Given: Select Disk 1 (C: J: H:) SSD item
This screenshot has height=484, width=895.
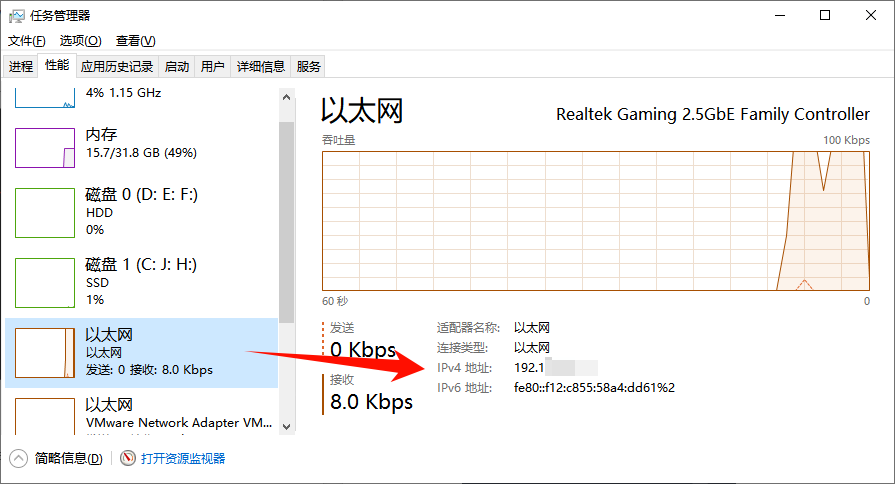Looking at the screenshot, I should coord(141,281).
